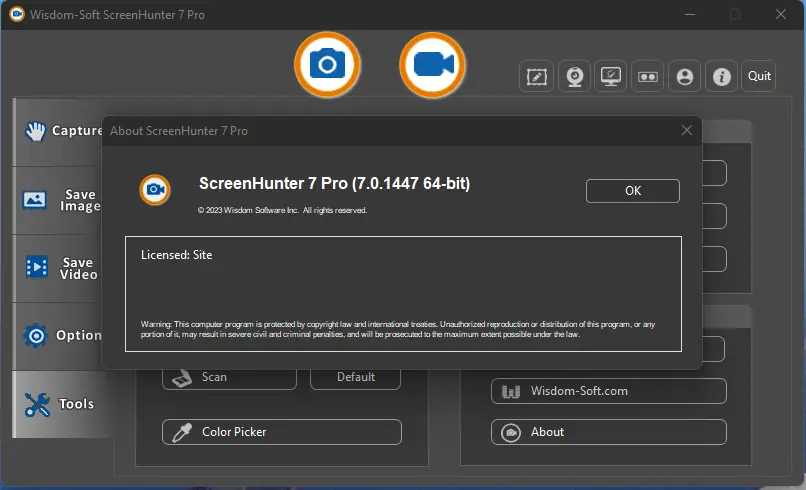This screenshot has width=806, height=490.
Task: Switch to the Capture tab
Action: coord(58,132)
